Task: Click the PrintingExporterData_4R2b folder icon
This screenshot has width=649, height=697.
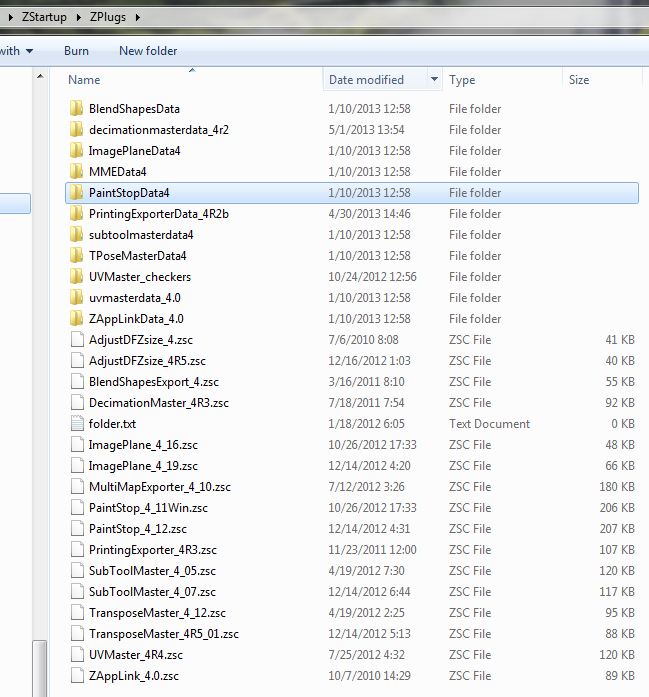Action: [x=76, y=213]
